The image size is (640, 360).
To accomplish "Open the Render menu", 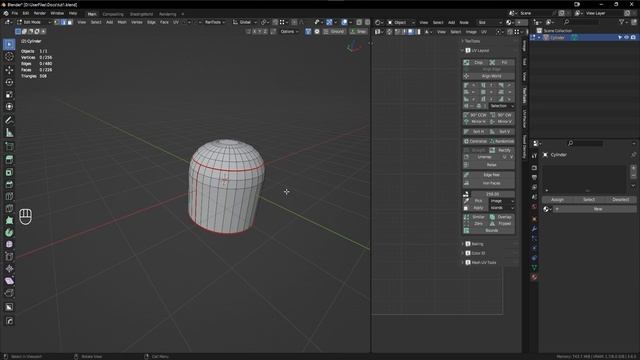I will [40, 13].
